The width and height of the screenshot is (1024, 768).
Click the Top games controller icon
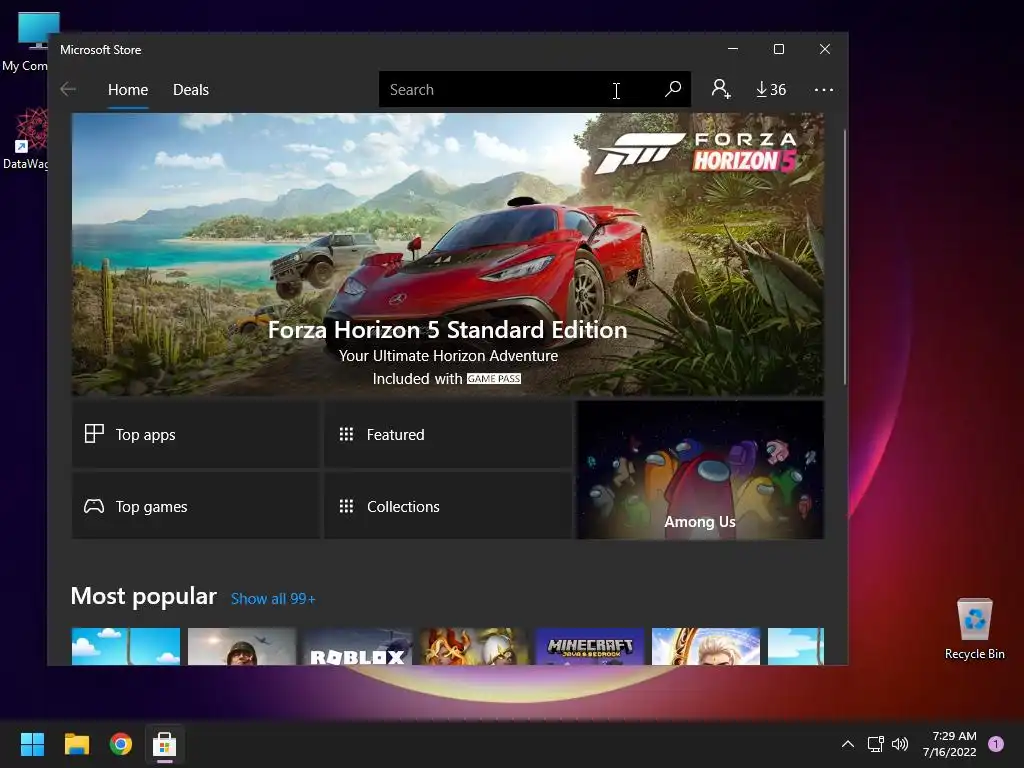click(94, 506)
